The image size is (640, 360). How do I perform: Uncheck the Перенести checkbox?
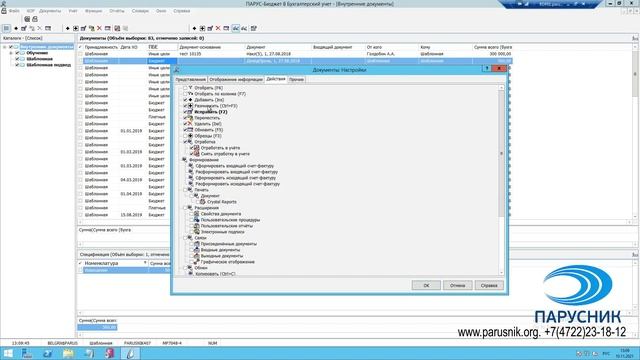185,118
